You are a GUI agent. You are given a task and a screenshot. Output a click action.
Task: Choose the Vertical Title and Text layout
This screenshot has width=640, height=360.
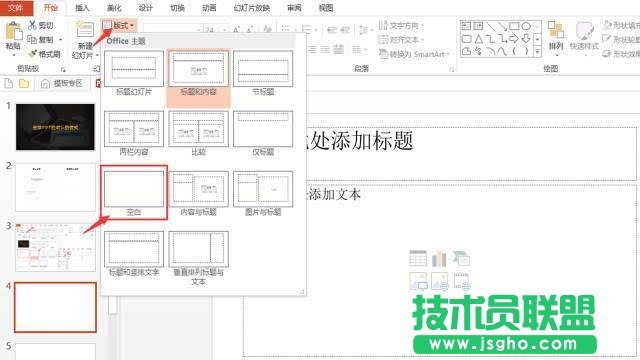(198, 258)
